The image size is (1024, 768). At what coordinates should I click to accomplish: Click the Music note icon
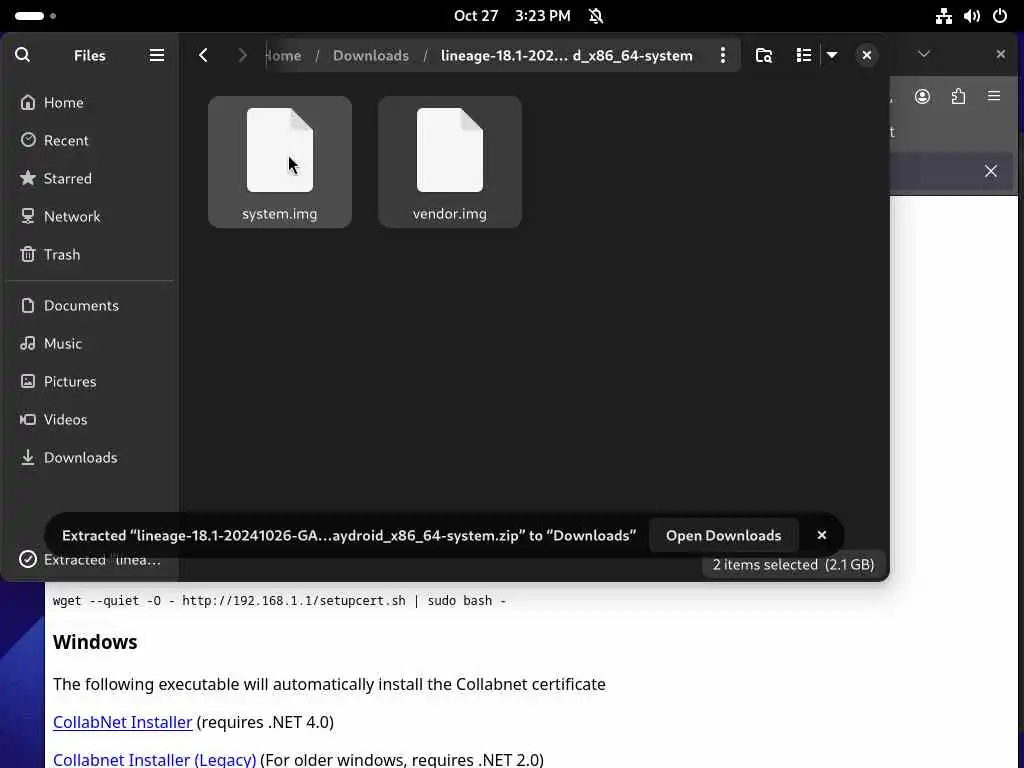[27, 343]
